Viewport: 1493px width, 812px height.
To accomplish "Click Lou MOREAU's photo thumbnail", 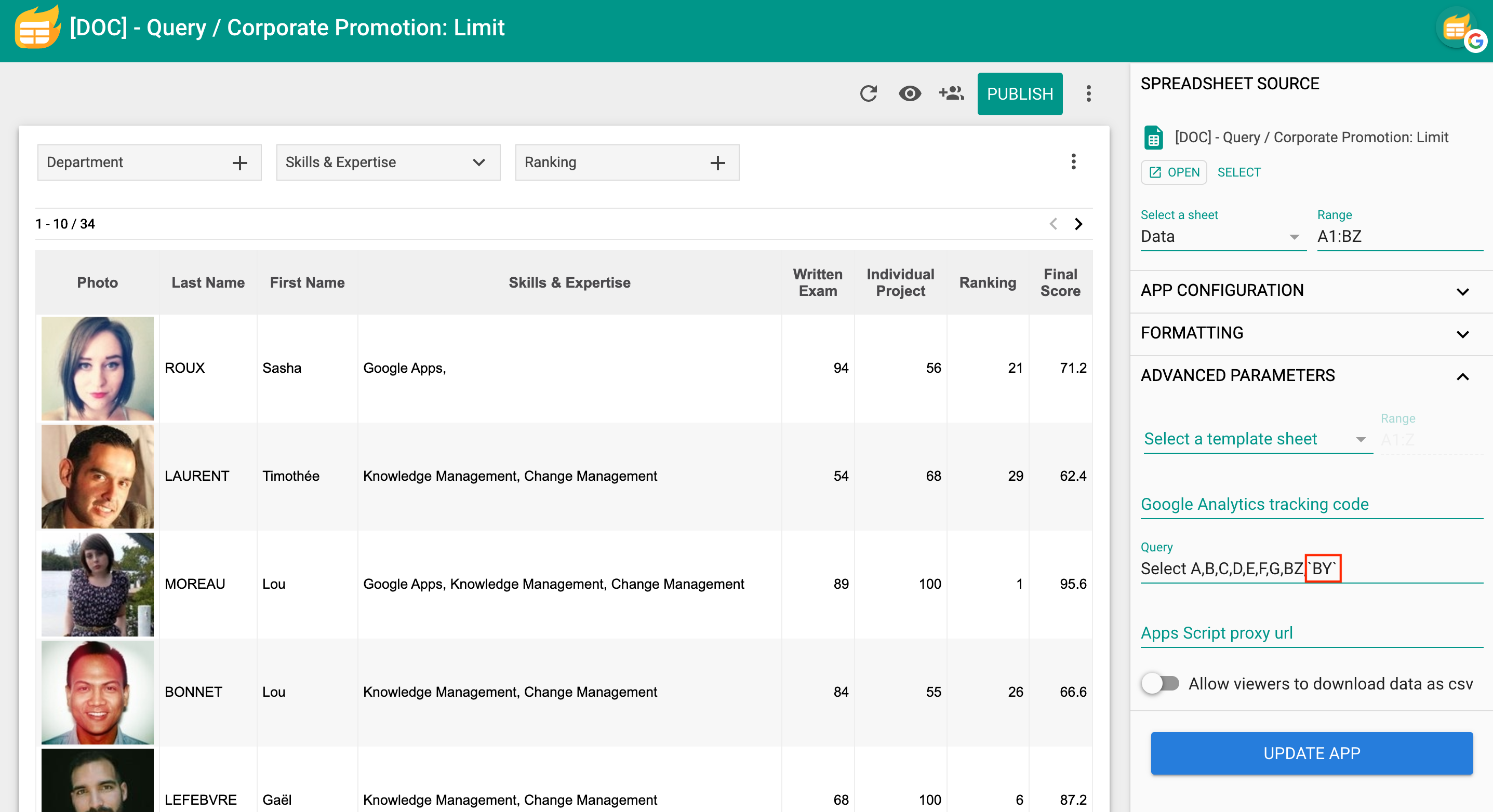I will pyautogui.click(x=97, y=584).
